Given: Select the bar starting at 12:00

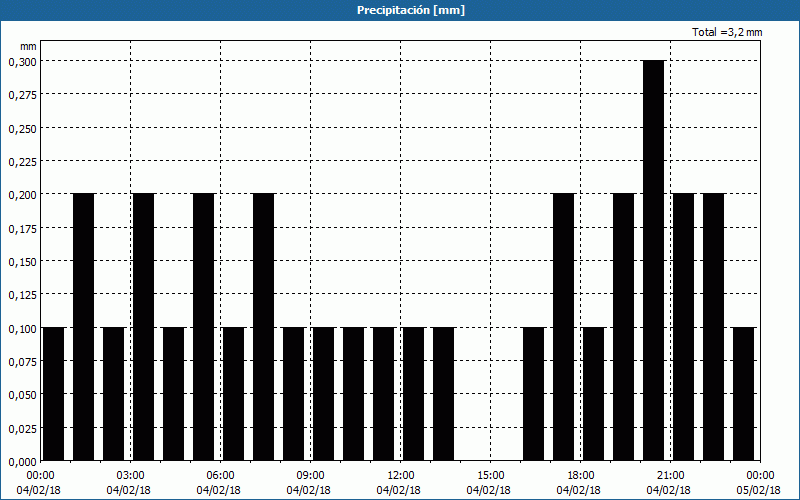Looking at the screenshot, I should [413, 394].
